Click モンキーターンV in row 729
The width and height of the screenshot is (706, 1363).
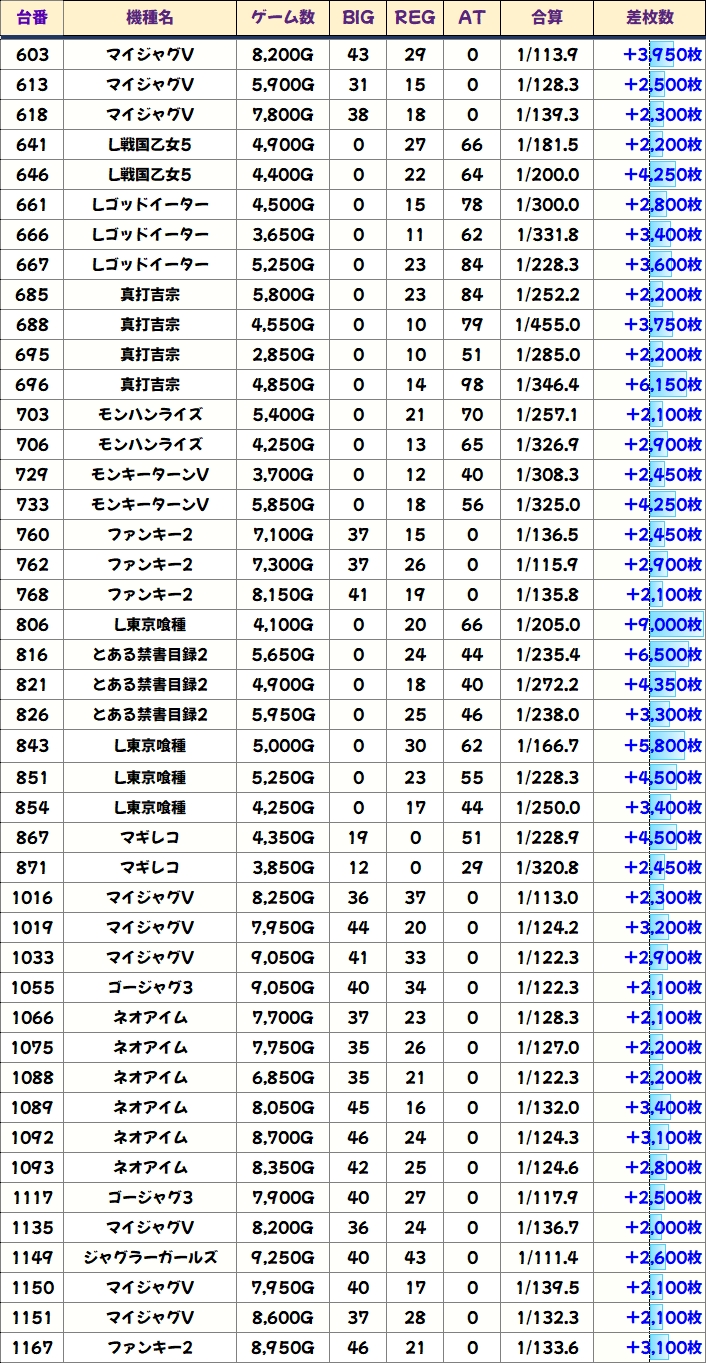150,475
